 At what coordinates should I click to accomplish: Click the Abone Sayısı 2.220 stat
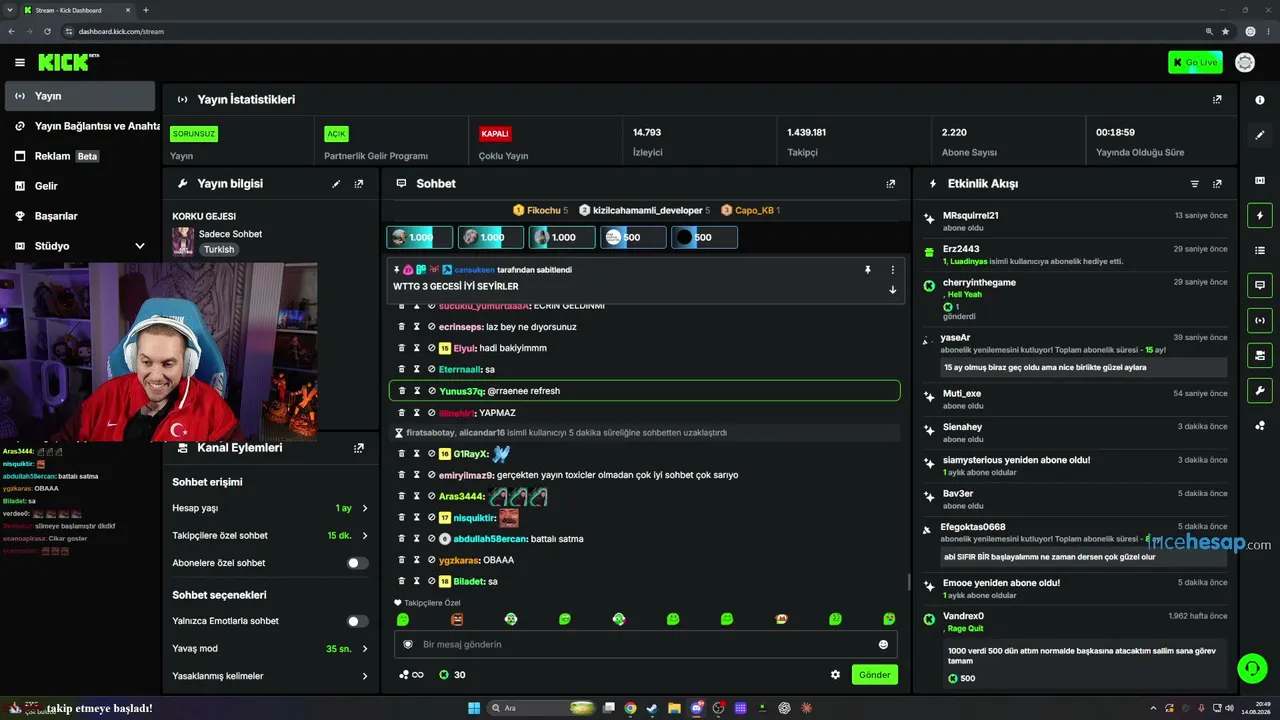1008,142
